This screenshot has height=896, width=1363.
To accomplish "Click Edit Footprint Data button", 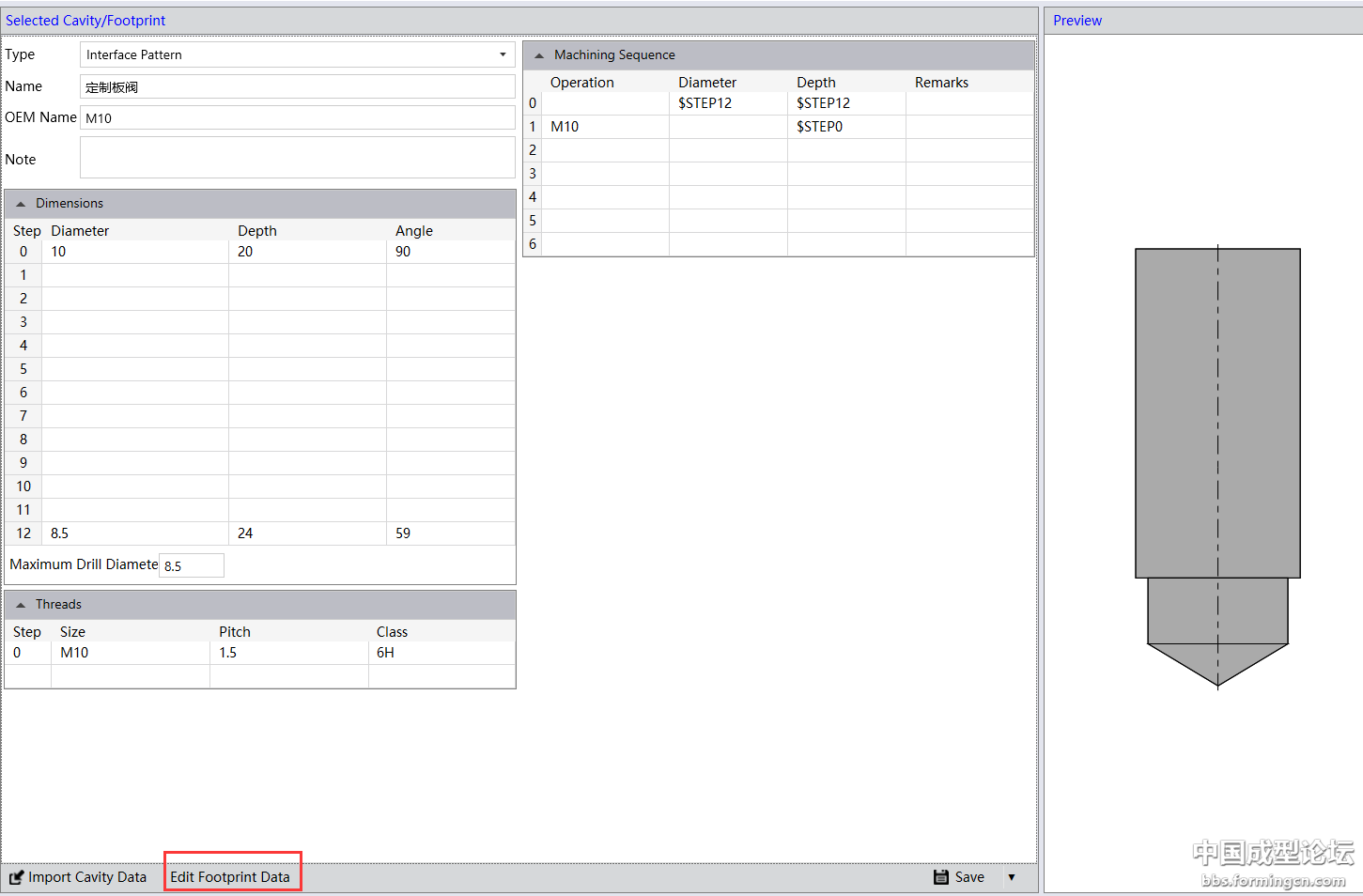I will (230, 877).
